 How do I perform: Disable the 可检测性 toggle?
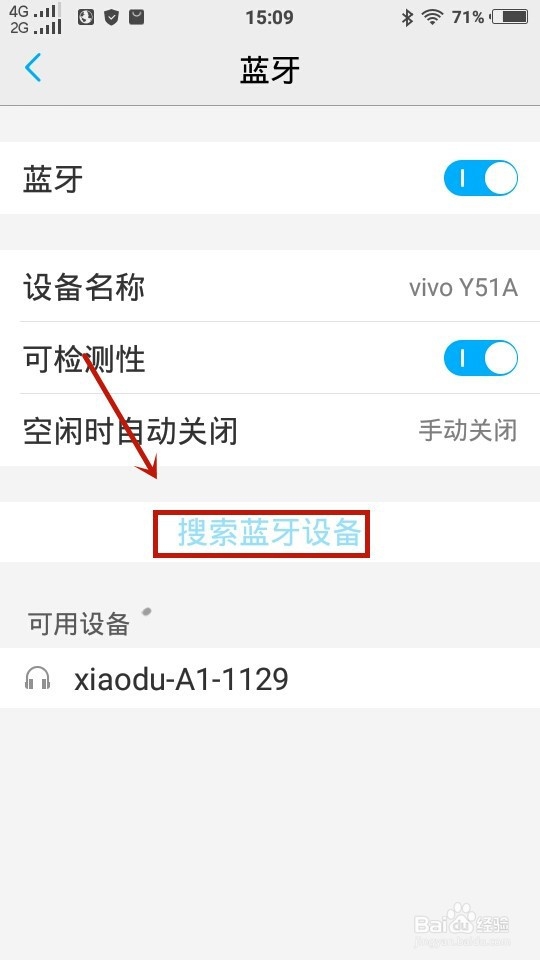[x=481, y=358]
